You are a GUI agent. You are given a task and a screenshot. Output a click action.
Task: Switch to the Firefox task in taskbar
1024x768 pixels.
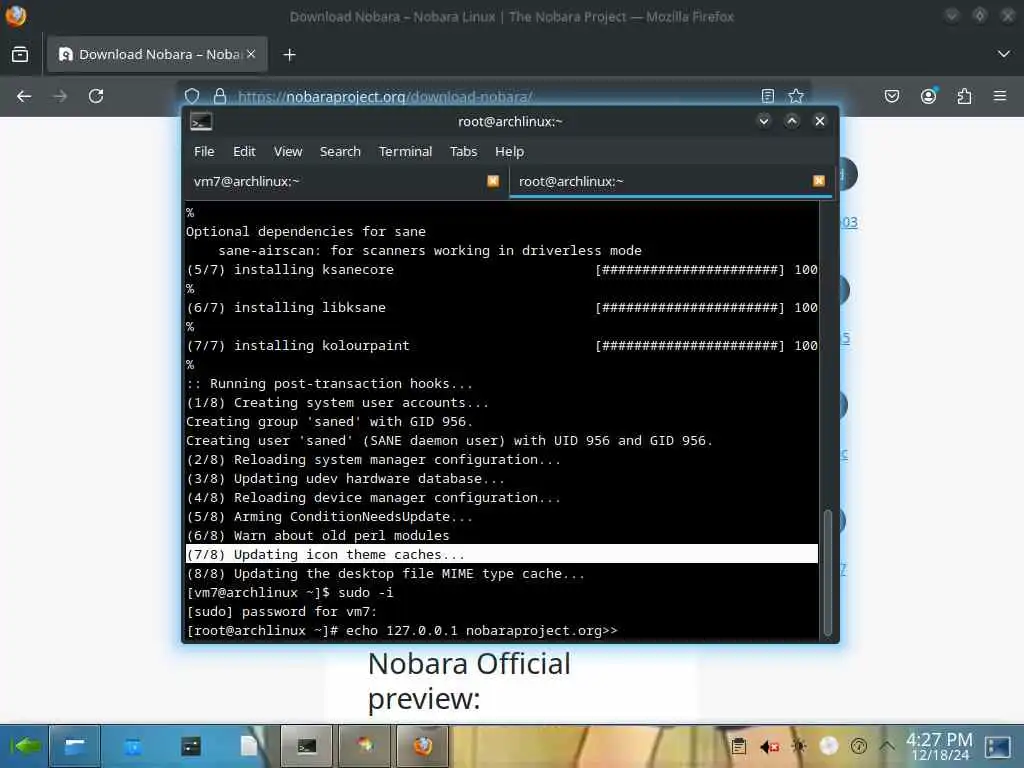[422, 746]
